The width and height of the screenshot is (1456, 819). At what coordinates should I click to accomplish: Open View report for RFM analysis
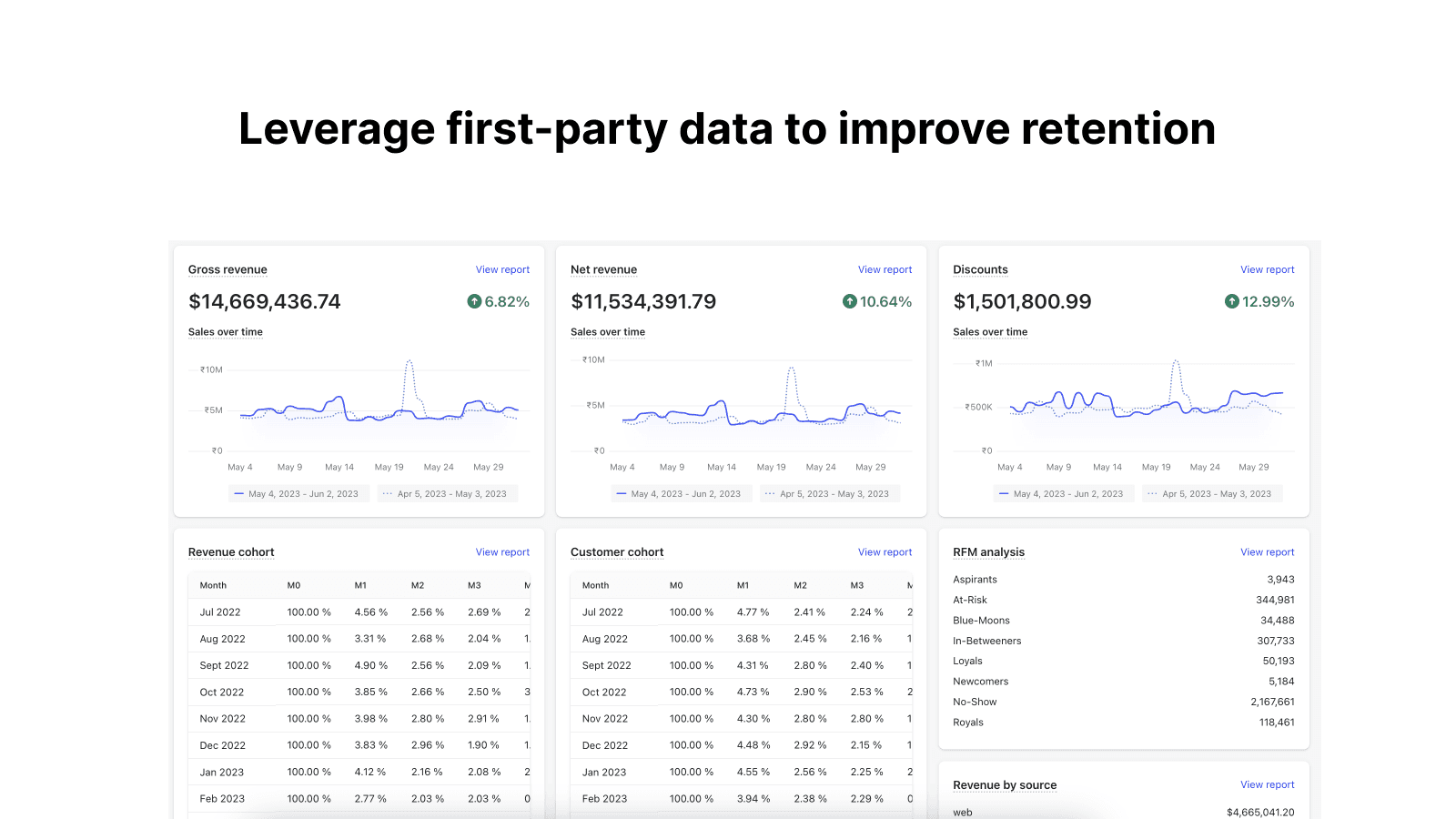(1267, 551)
